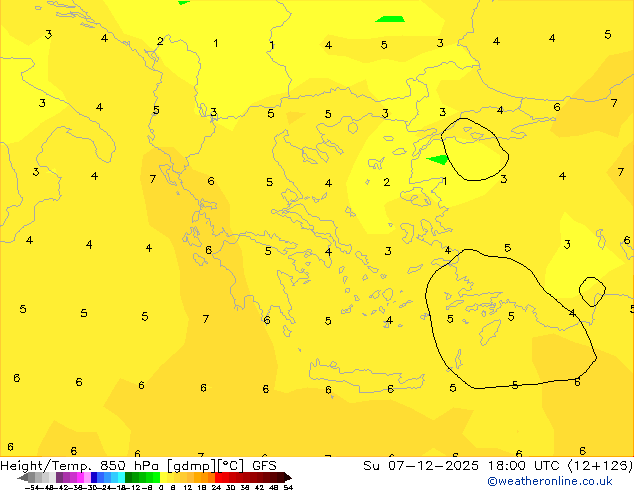Click the 'Height/Temp. 850 hPa' map title
This screenshot has width=634, height=490.
tap(81, 466)
